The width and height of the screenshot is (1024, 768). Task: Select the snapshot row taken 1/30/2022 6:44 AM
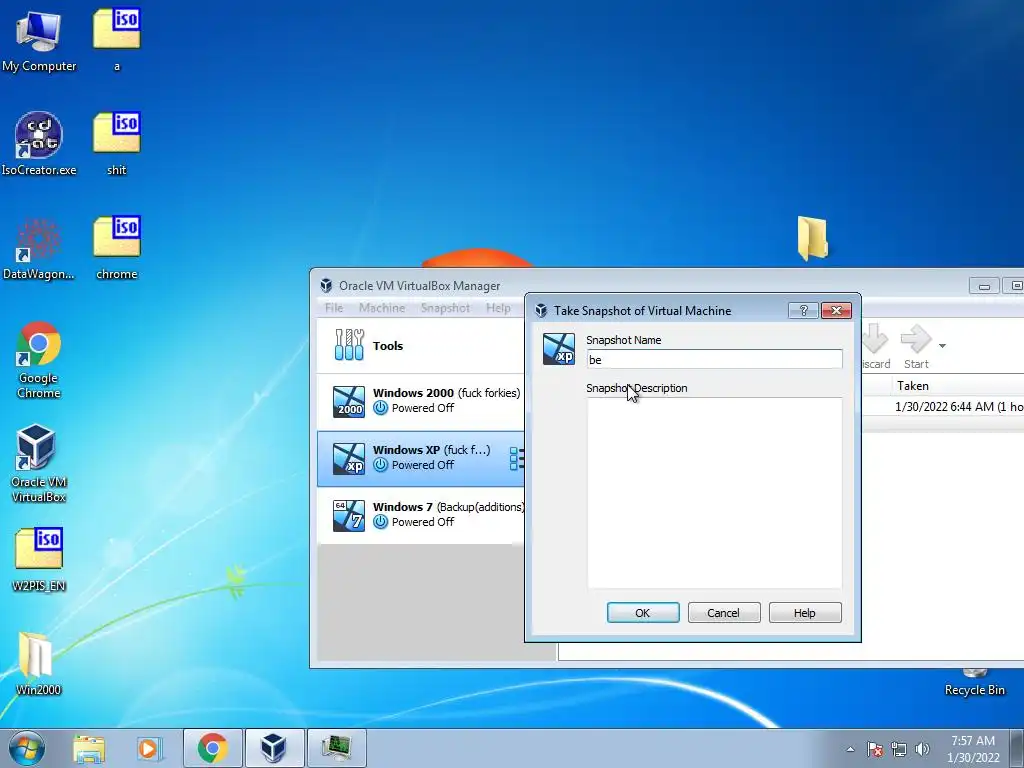click(943, 406)
